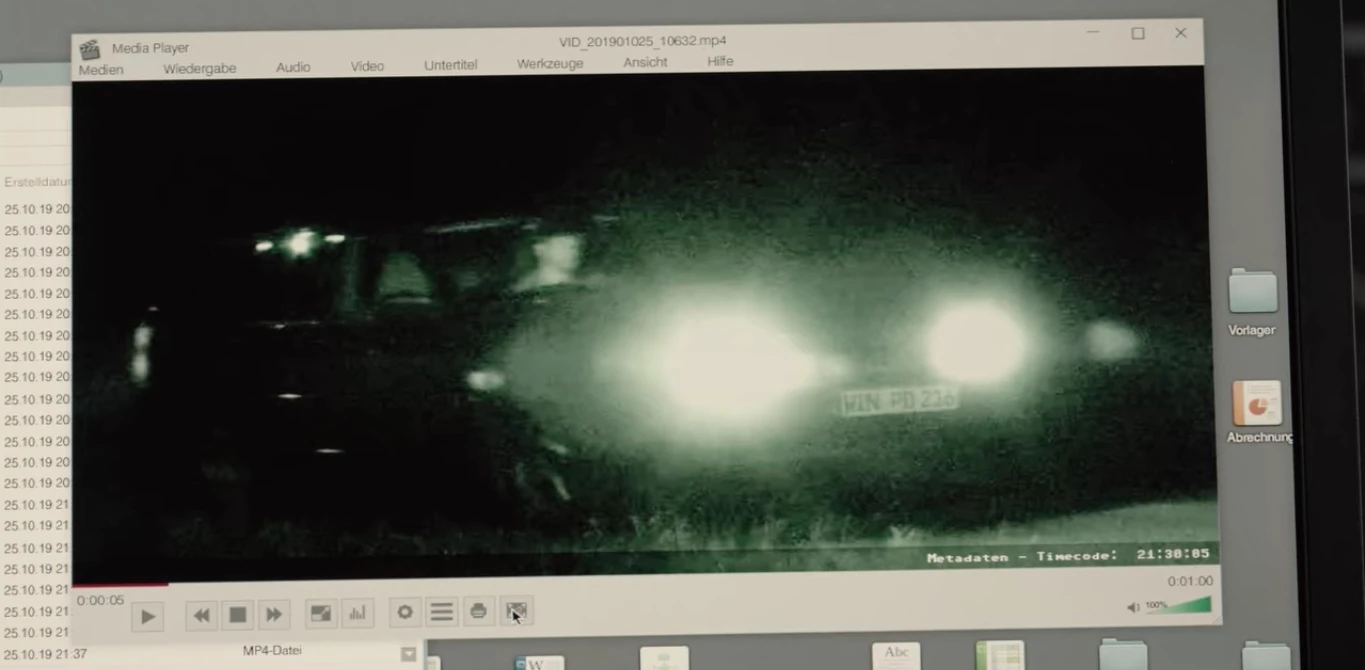Open the Medien menu
1365x670 pixels.
(x=101, y=70)
